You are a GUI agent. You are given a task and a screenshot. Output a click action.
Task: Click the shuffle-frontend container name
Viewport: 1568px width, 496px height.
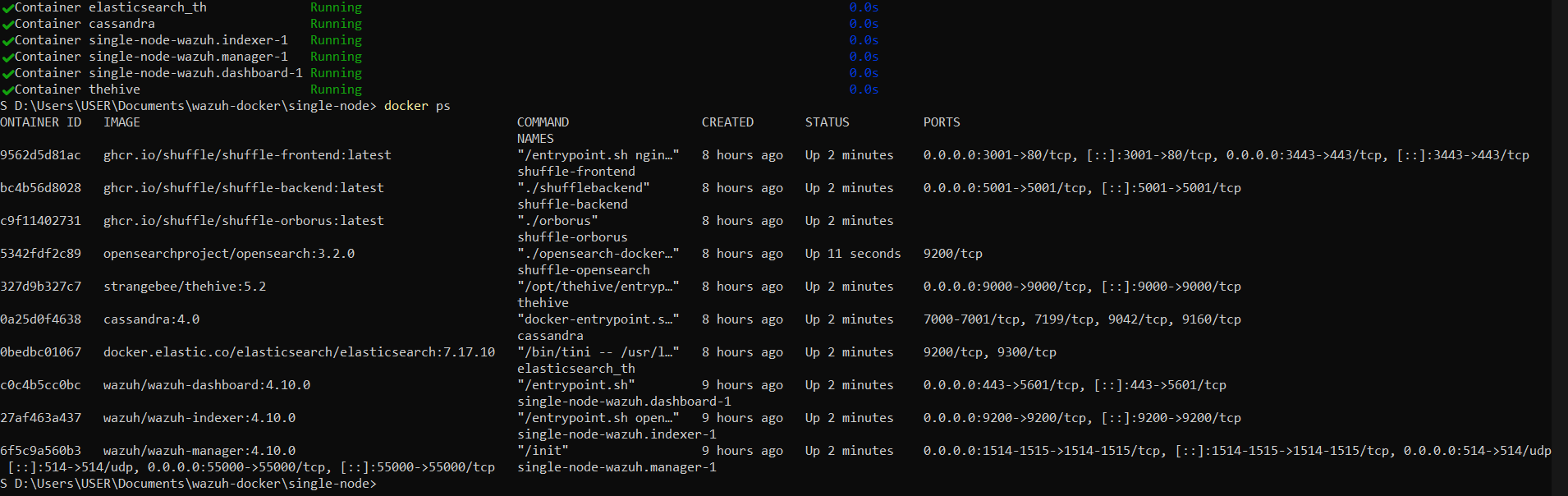click(x=576, y=172)
